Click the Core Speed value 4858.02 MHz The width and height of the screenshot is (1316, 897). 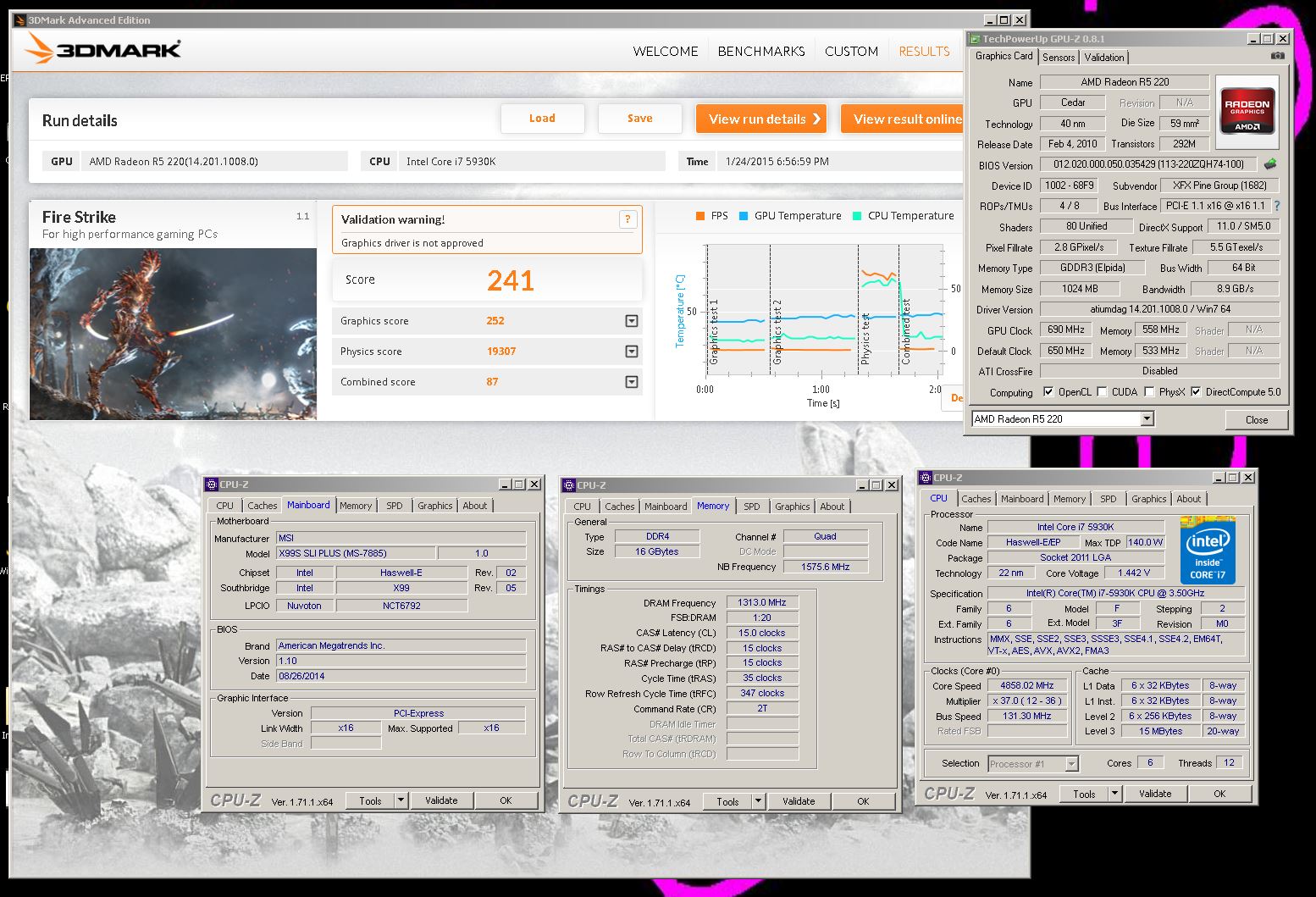point(1026,686)
